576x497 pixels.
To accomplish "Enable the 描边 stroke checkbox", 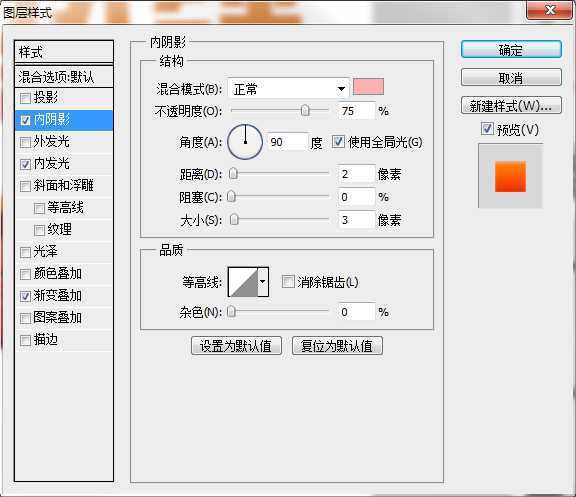I will (25, 340).
